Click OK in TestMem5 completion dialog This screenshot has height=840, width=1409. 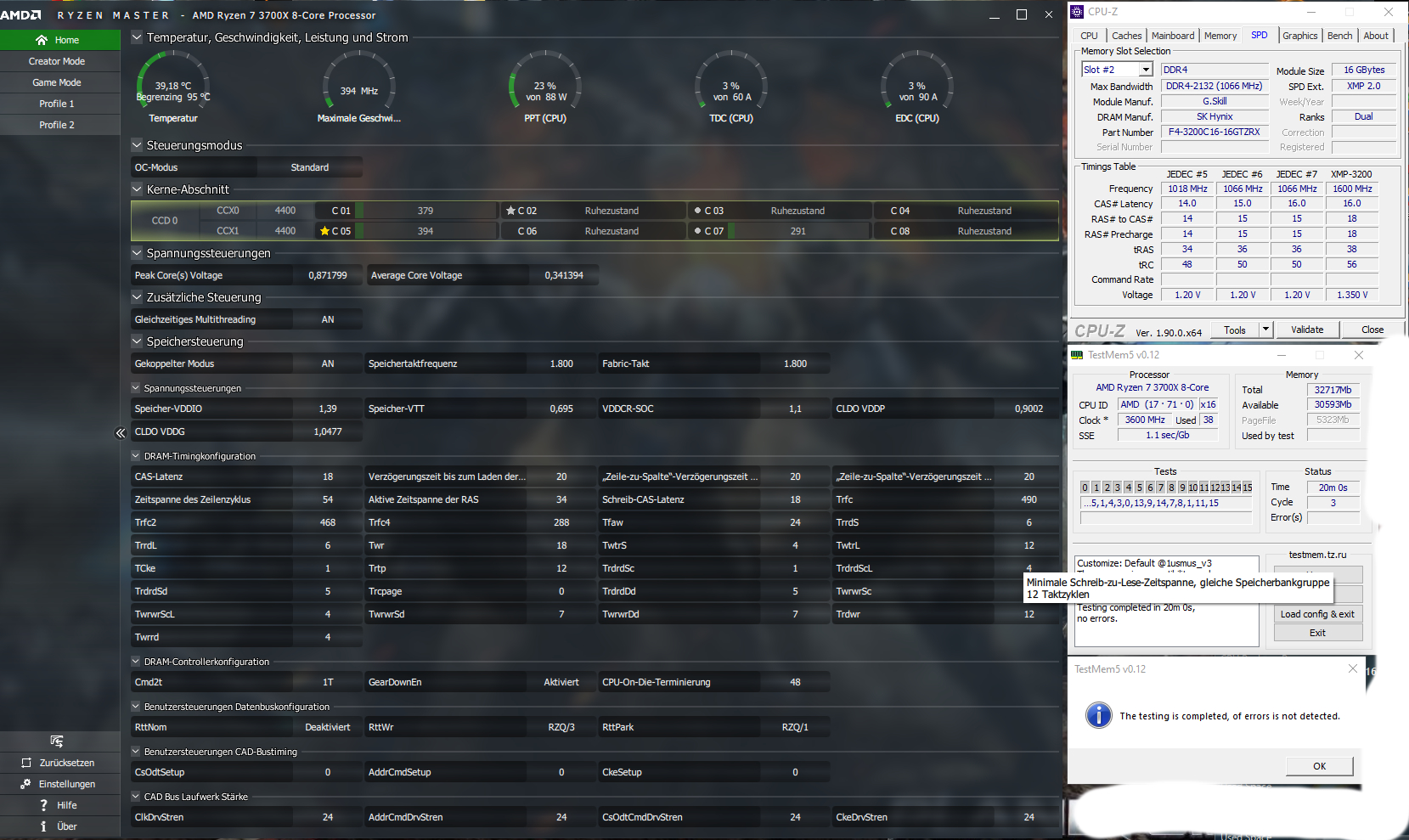click(x=1319, y=766)
